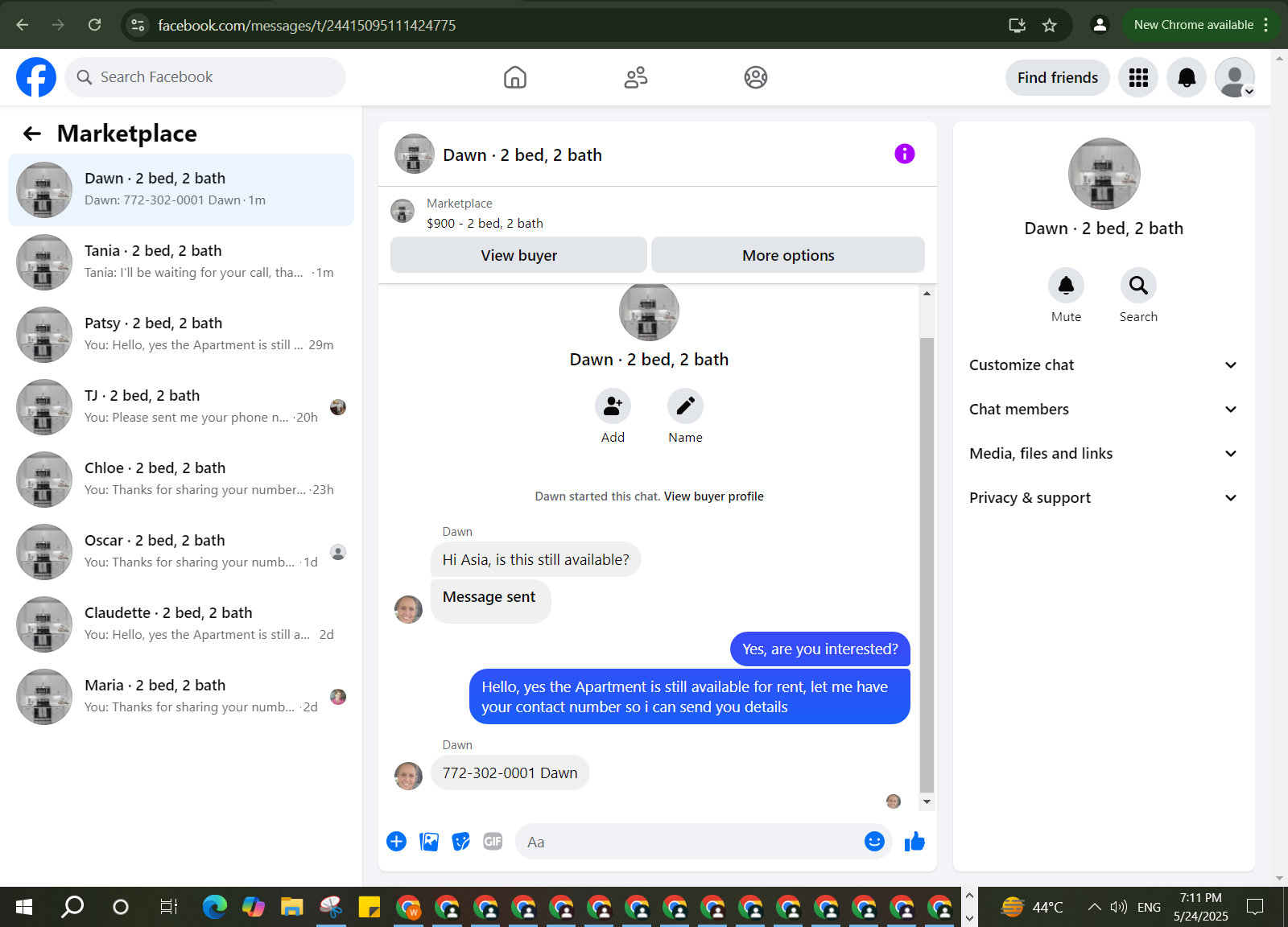Image resolution: width=1288 pixels, height=927 pixels.
Task: Open the emoji picker
Action: tap(874, 842)
